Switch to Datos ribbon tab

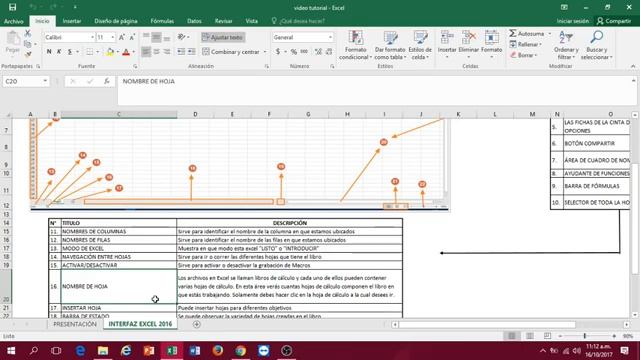coord(194,21)
